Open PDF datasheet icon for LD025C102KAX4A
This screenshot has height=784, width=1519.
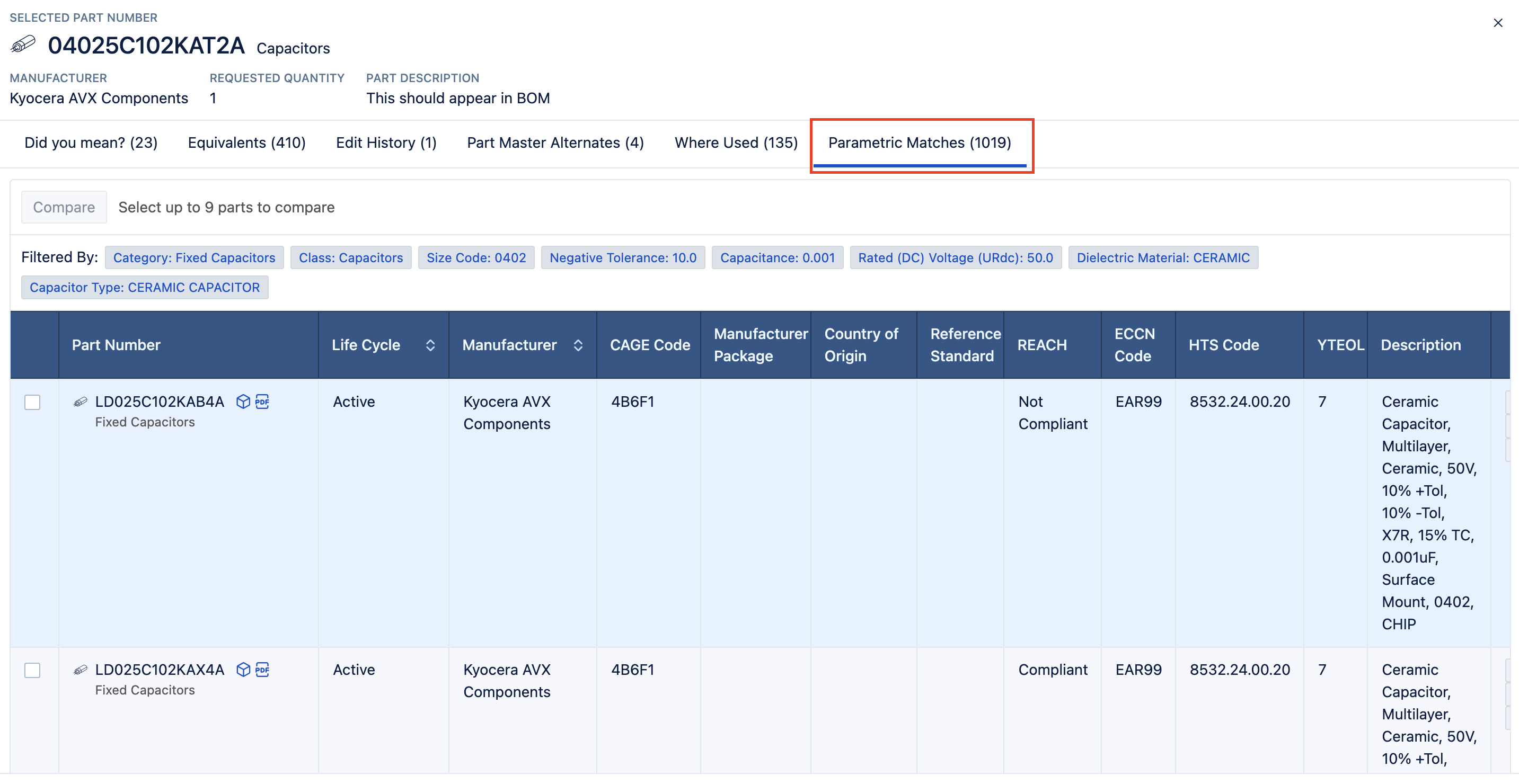click(262, 670)
